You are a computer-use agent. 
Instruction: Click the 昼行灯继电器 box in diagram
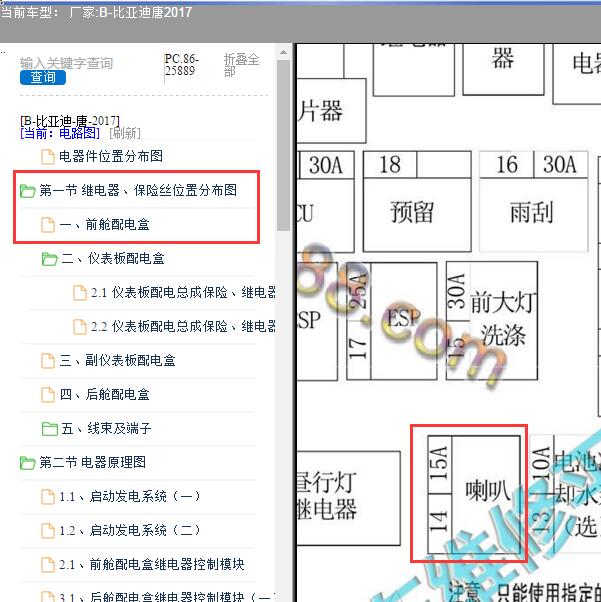click(x=349, y=498)
